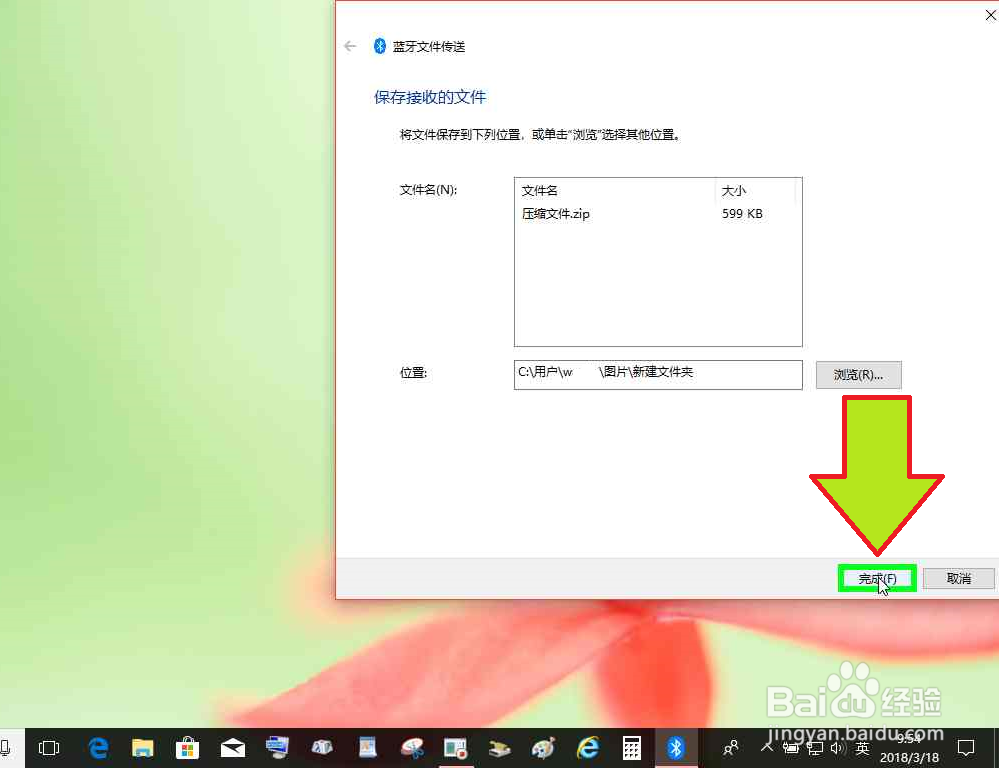The width and height of the screenshot is (999, 768).
Task: Click the volume speaker tray icon
Action: [x=837, y=748]
